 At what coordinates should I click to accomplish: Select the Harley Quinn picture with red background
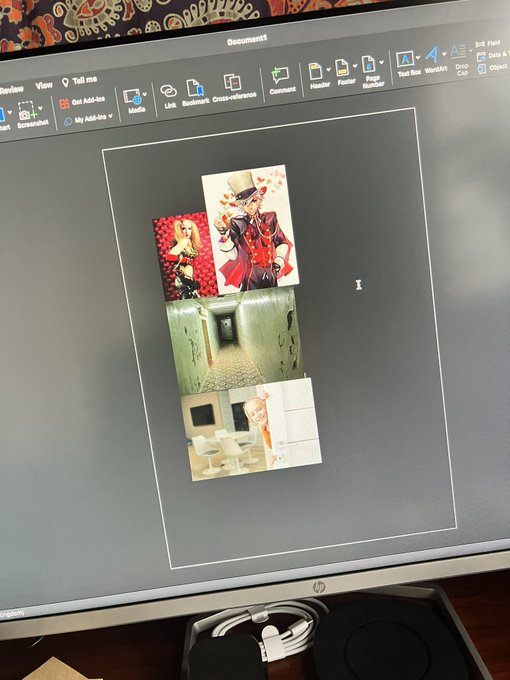pyautogui.click(x=185, y=256)
